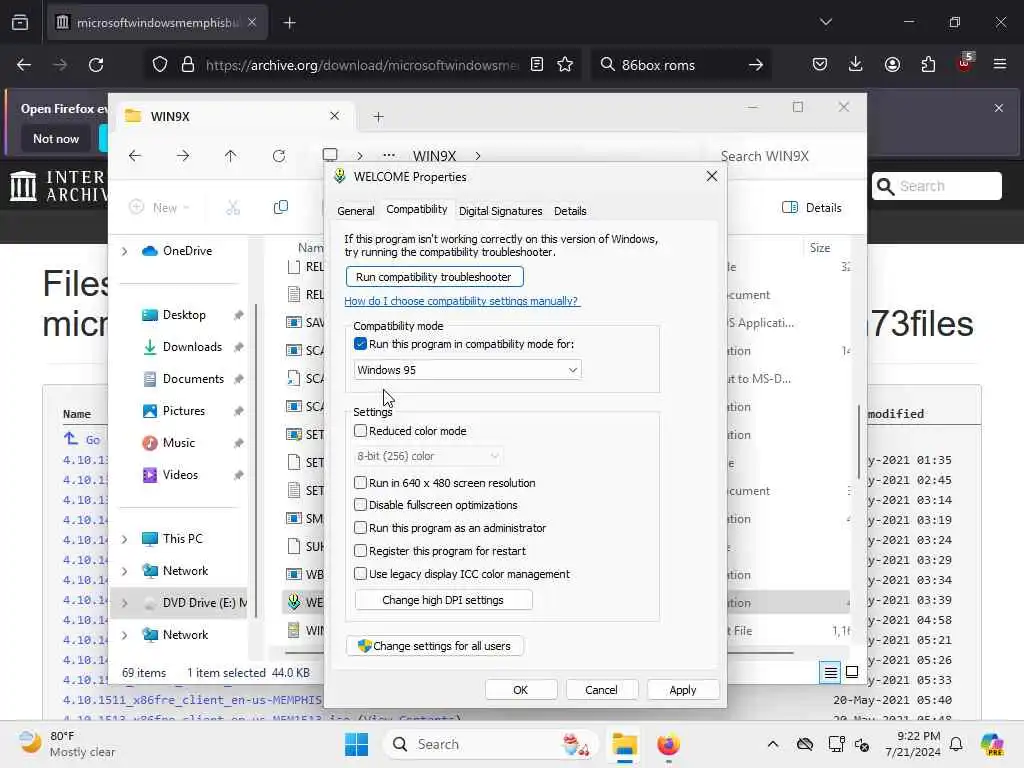Switch Explorer to details list view
Image resolution: width=1024 pixels, height=768 pixels.
[830, 672]
